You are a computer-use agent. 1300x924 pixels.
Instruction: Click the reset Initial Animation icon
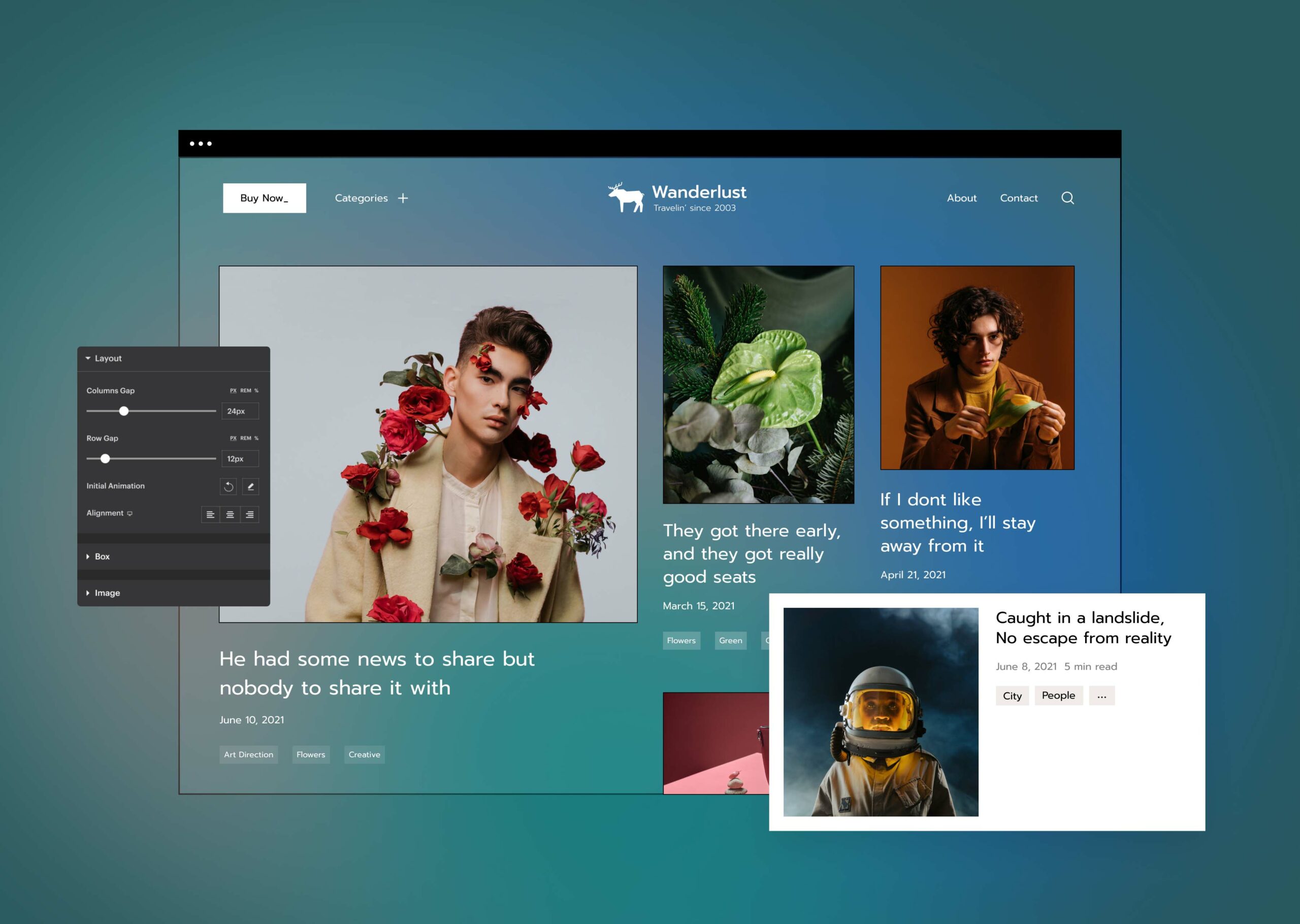[x=228, y=486]
